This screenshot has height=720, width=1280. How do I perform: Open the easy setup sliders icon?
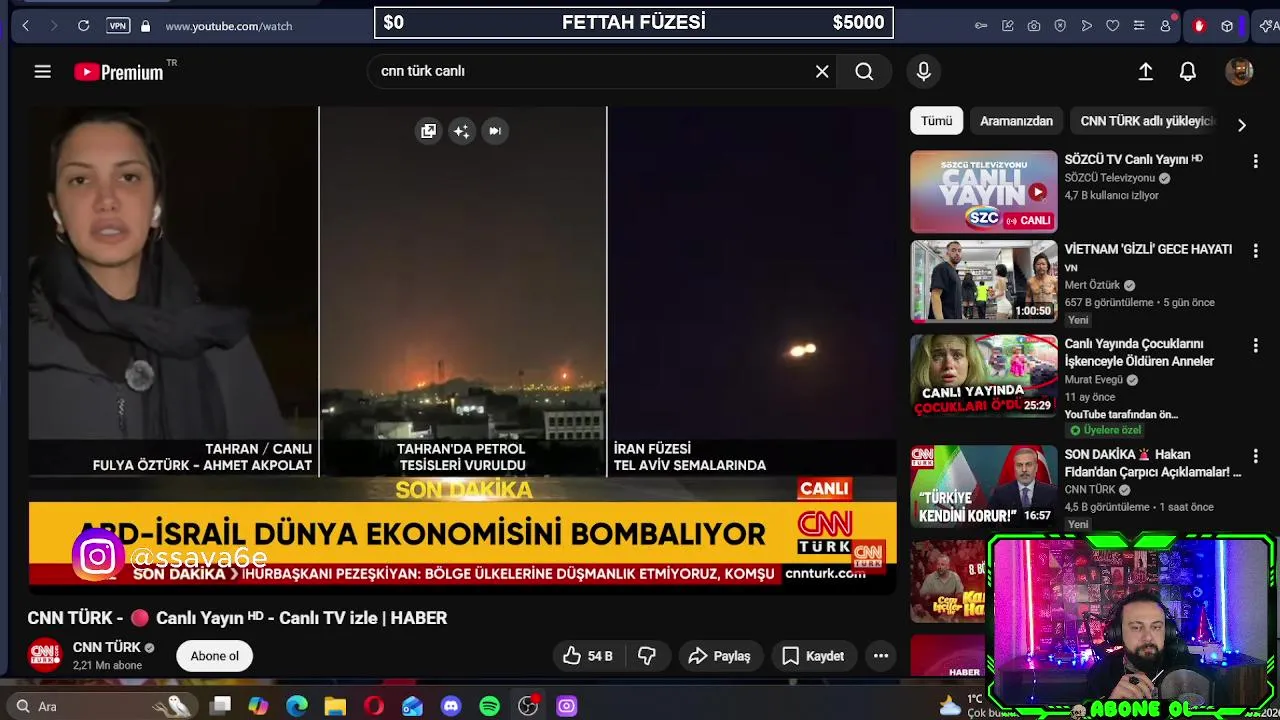tap(1139, 26)
